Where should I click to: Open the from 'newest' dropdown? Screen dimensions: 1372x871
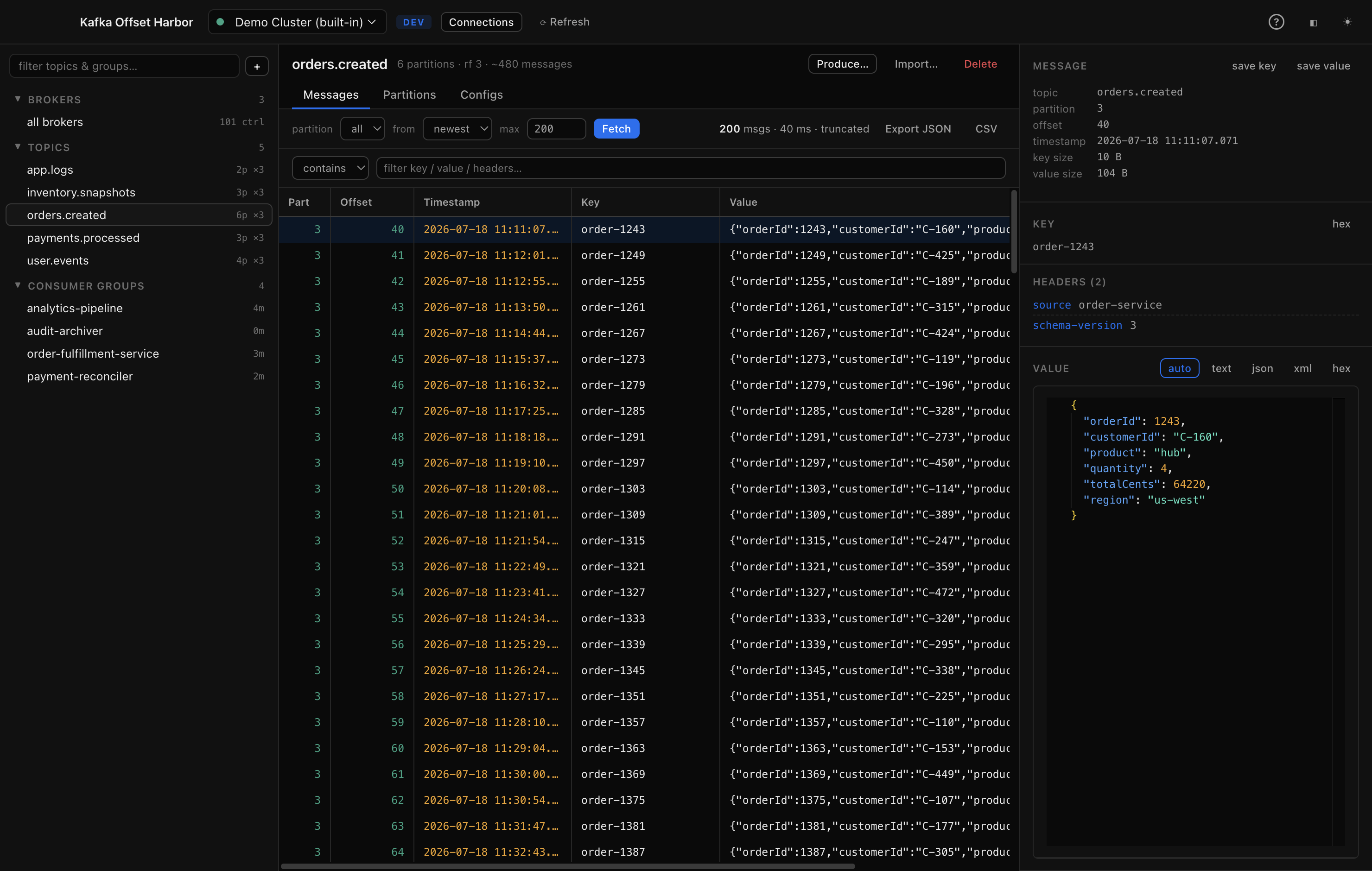[x=457, y=129]
